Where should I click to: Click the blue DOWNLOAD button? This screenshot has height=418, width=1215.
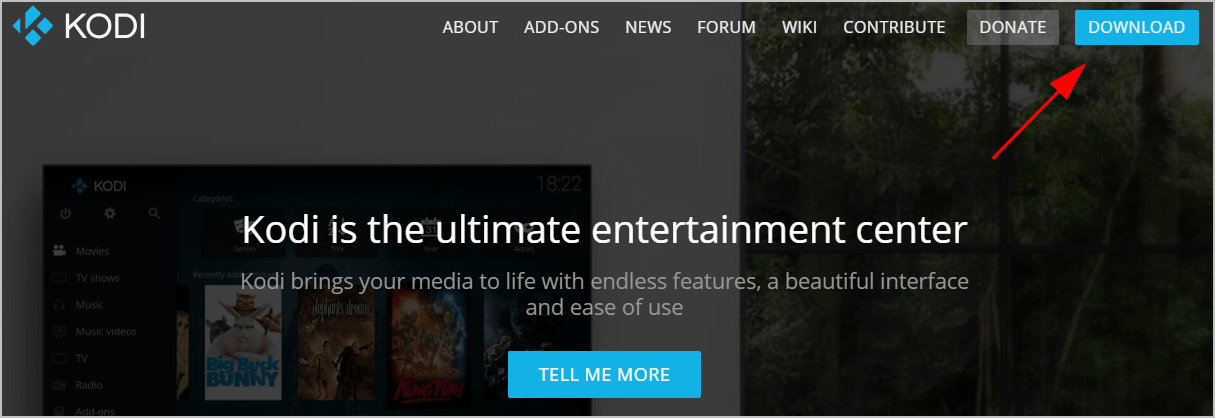(x=1136, y=27)
